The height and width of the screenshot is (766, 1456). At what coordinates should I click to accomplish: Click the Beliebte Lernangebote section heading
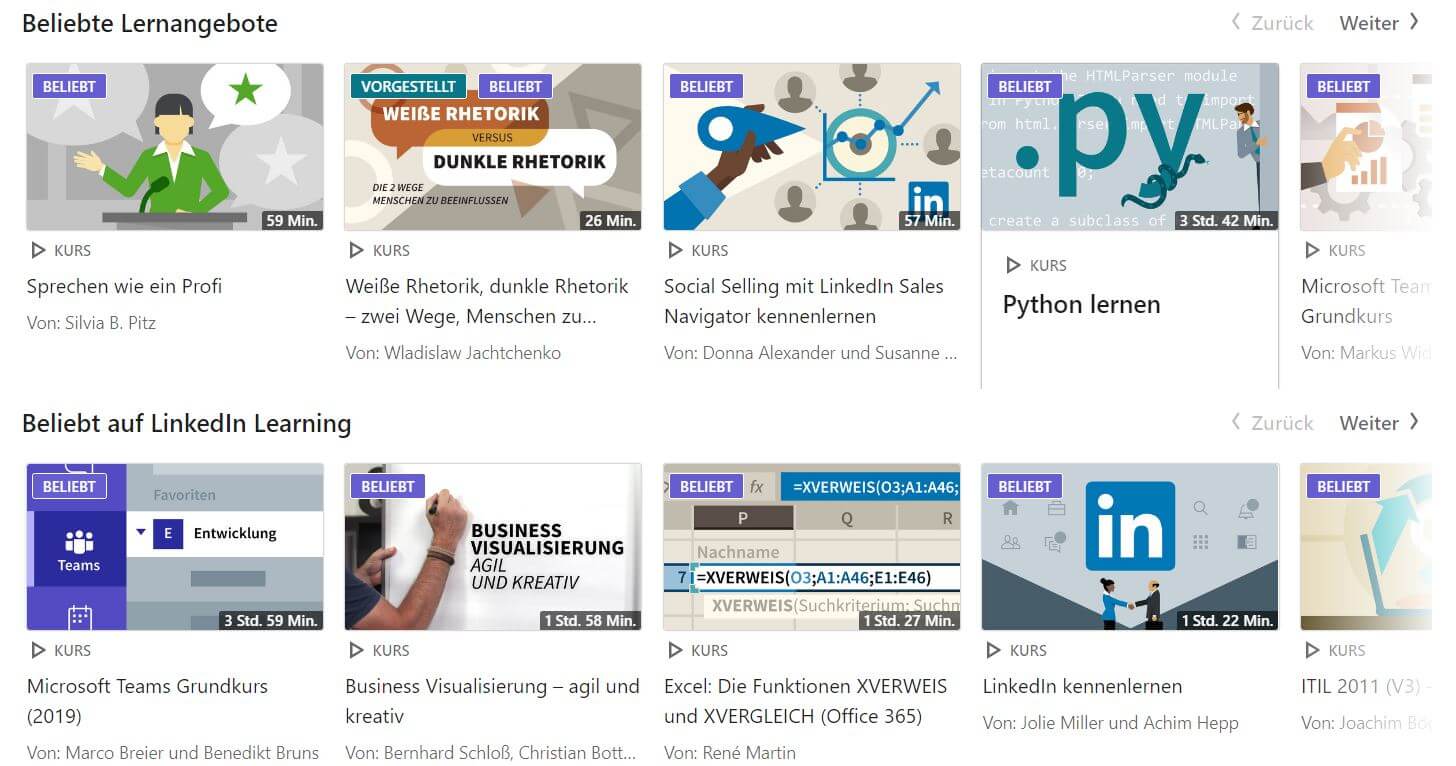coord(150,23)
